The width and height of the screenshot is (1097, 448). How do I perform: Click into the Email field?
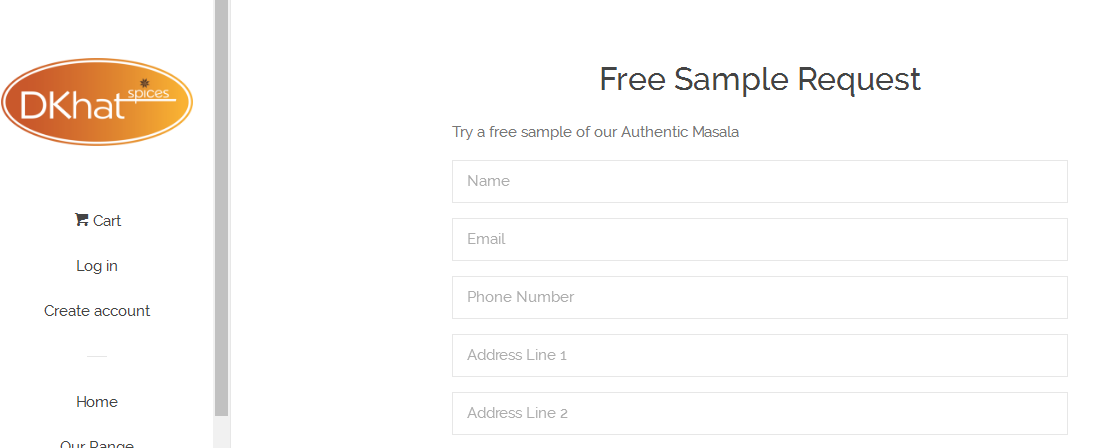tap(760, 239)
